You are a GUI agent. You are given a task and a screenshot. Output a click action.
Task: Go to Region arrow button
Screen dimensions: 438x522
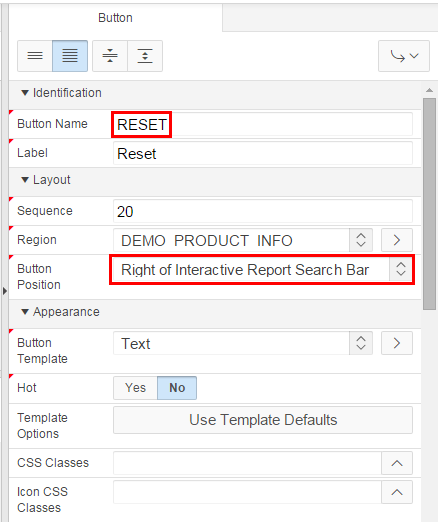click(x=397, y=240)
